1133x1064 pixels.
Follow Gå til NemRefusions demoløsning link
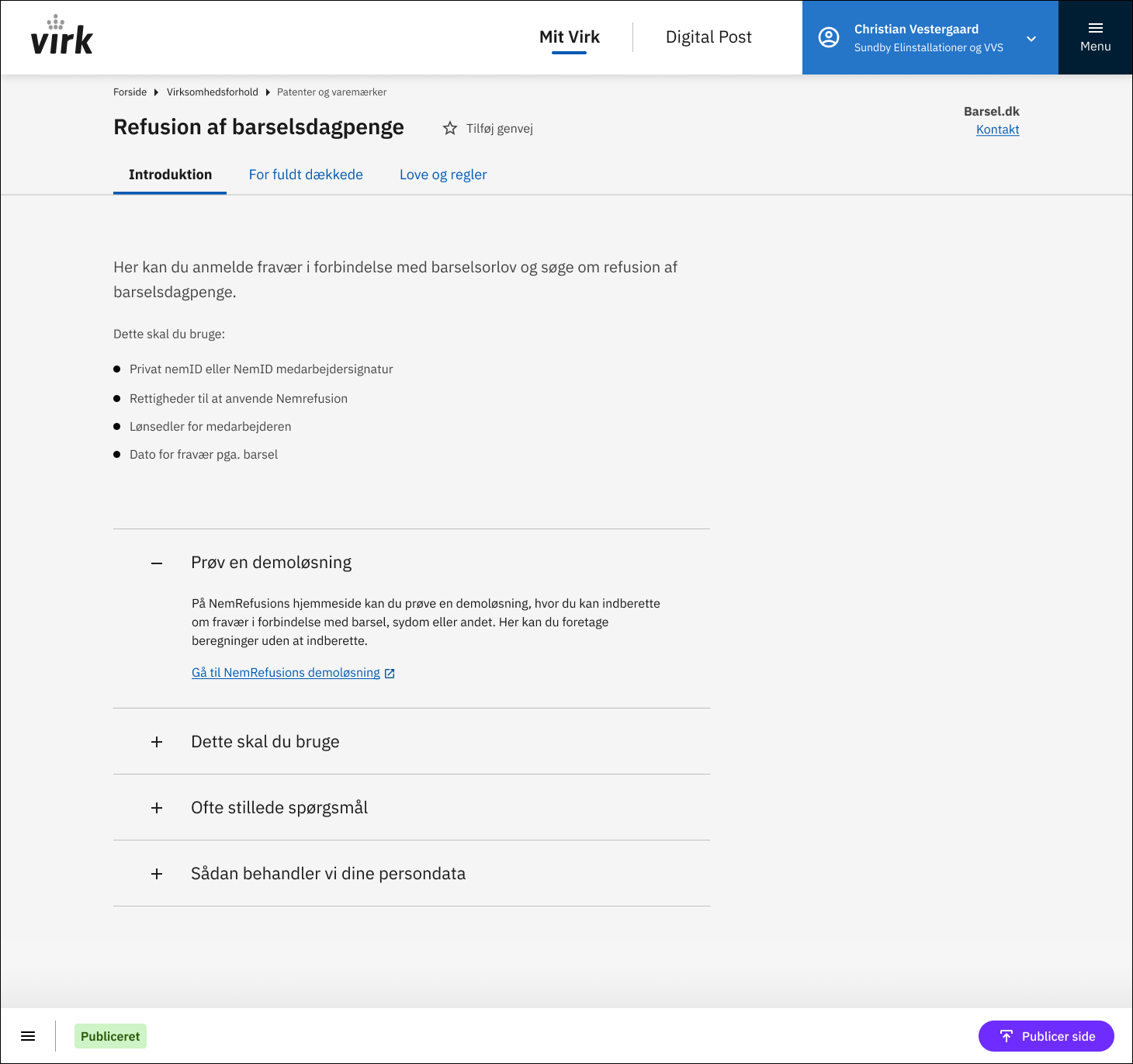[286, 673]
